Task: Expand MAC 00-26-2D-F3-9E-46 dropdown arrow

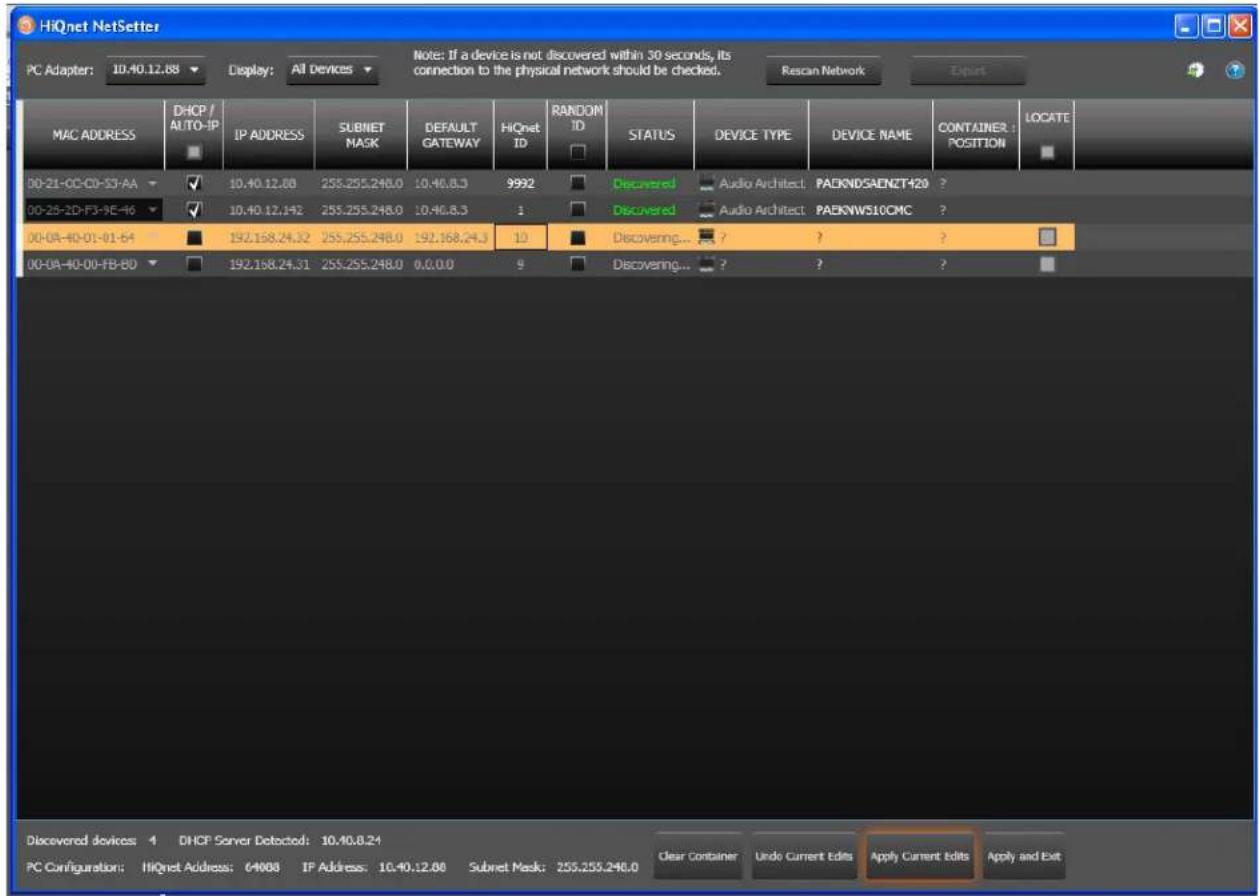Action: [151, 210]
